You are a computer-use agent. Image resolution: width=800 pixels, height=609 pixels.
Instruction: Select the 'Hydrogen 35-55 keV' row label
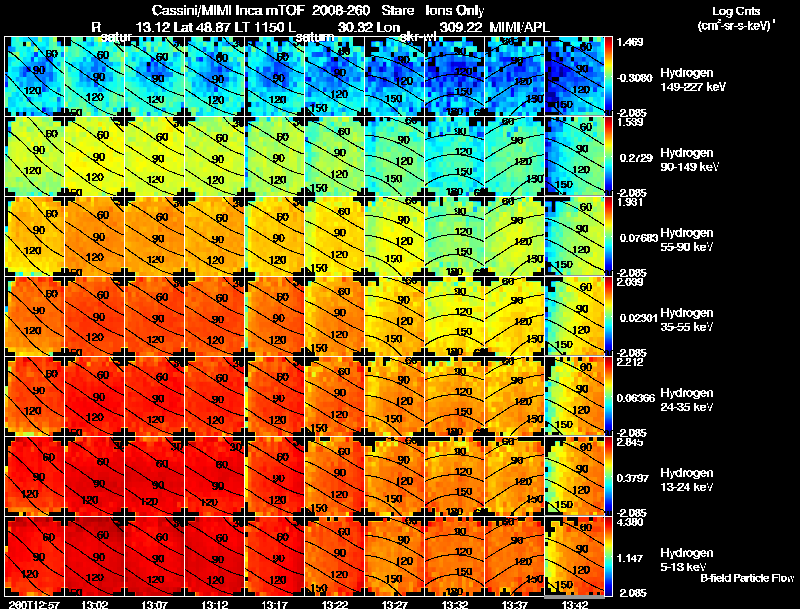click(687, 319)
